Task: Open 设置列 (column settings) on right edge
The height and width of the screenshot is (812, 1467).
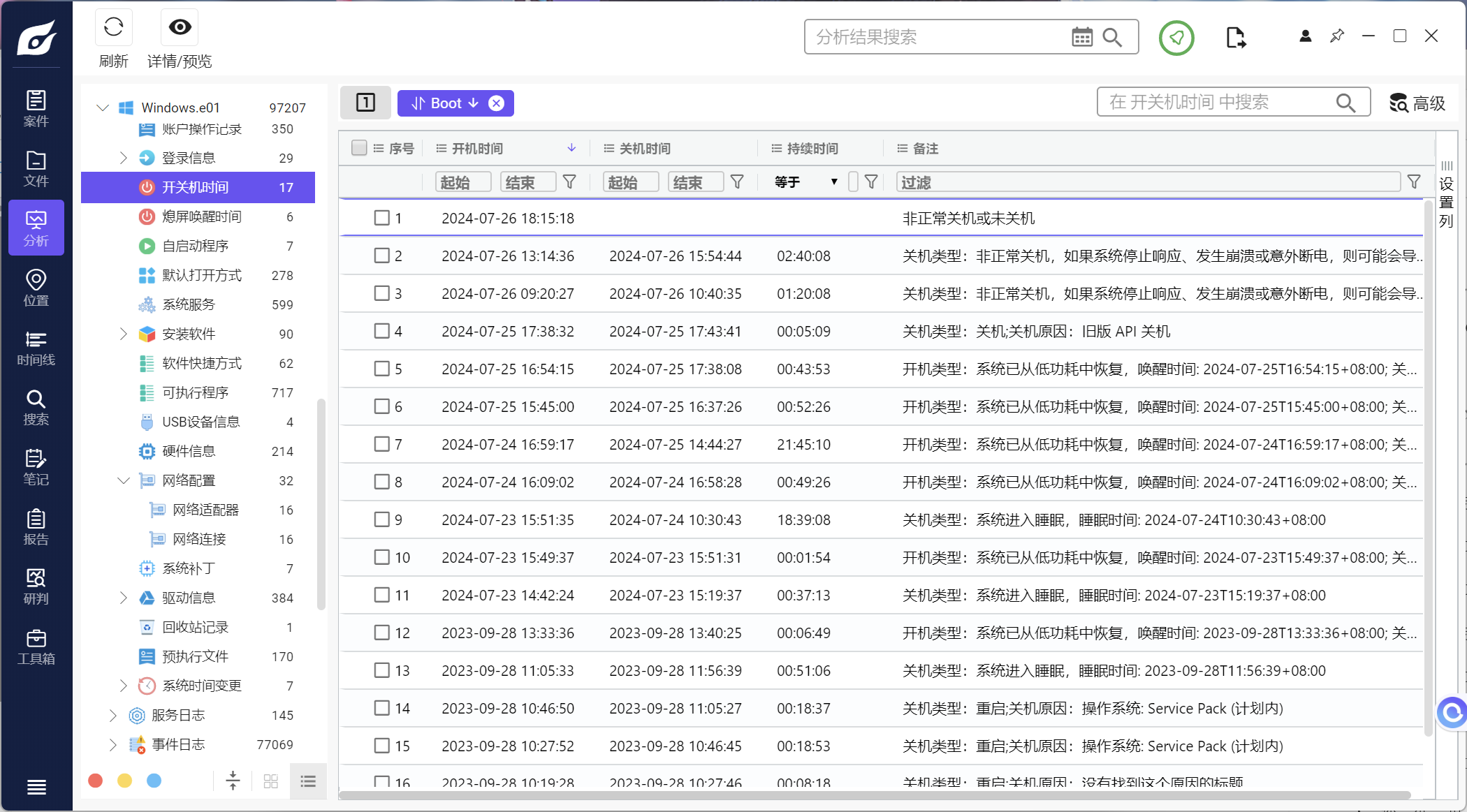Action: click(x=1446, y=195)
